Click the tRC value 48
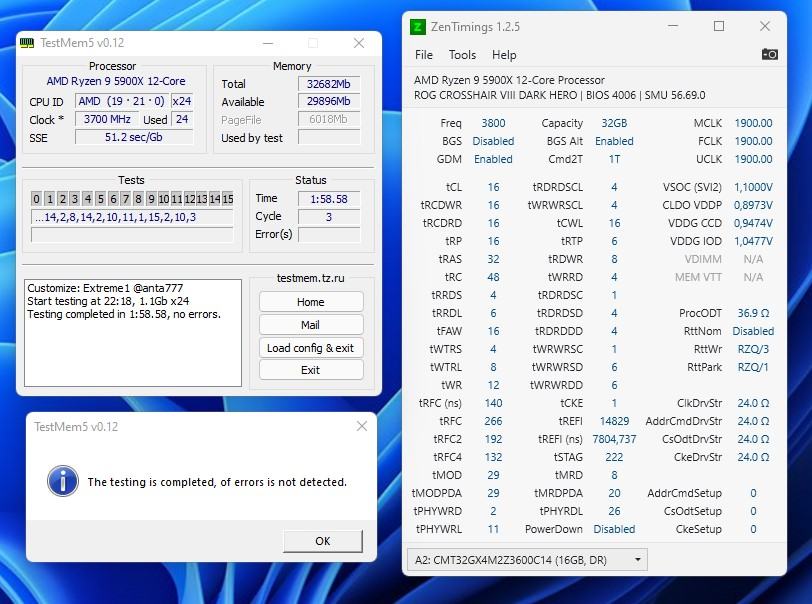Screen dimensions: 812x604 [493, 277]
